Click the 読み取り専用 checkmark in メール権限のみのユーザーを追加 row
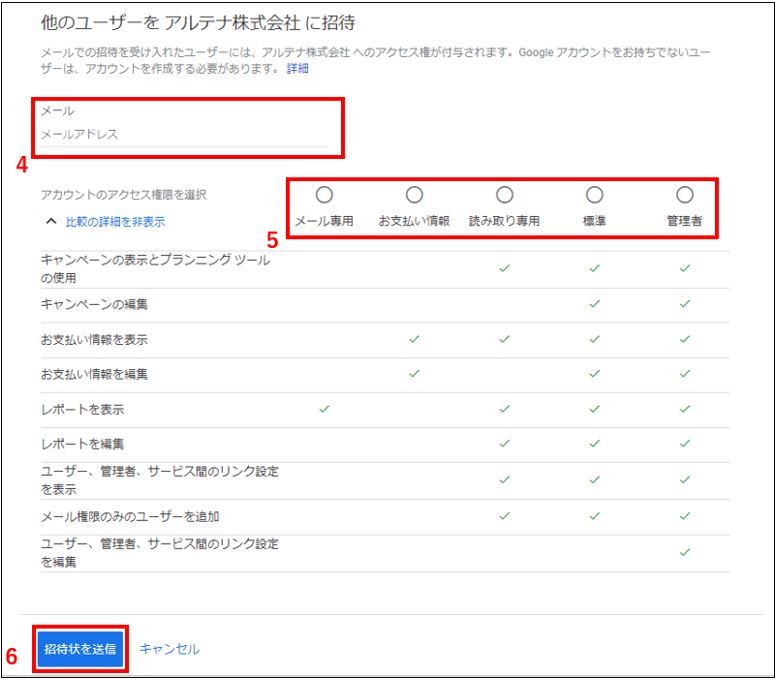The height and width of the screenshot is (680, 777). pyautogui.click(x=504, y=516)
